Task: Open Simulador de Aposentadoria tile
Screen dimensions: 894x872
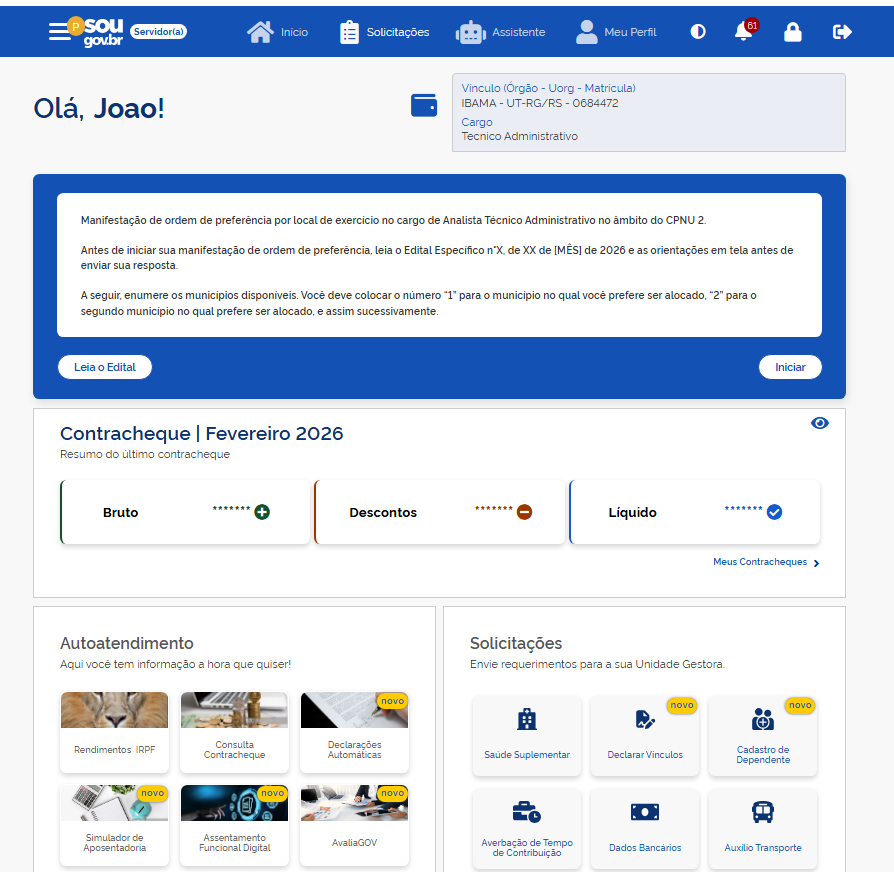Action: (115, 825)
